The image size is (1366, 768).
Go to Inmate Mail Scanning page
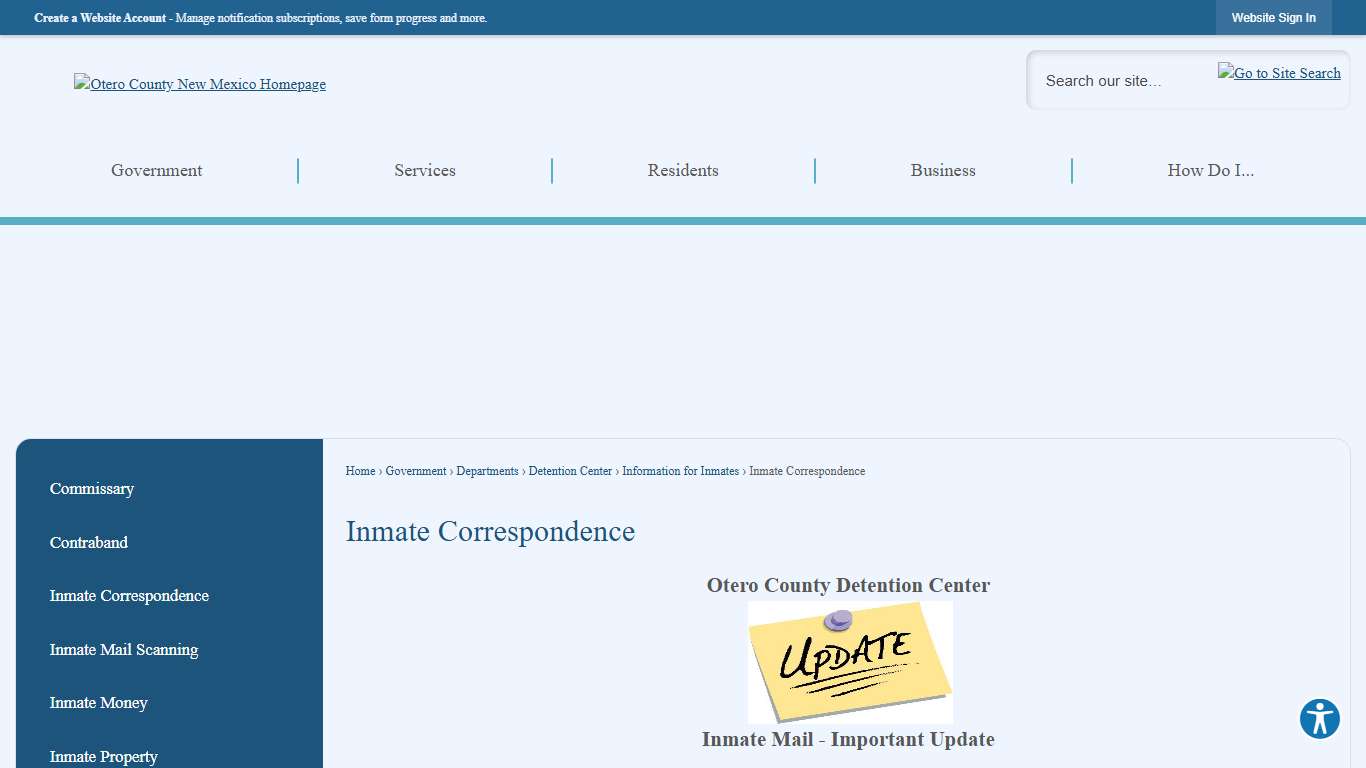click(124, 650)
